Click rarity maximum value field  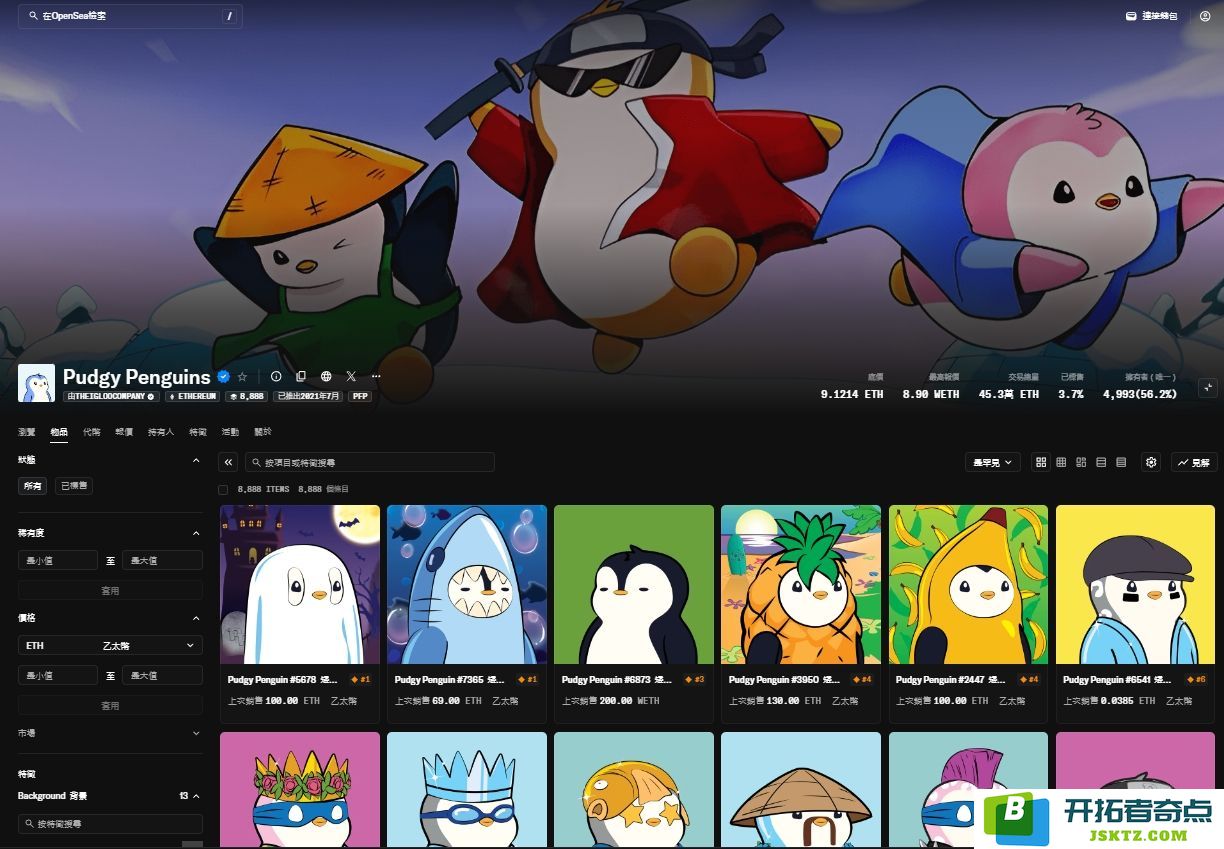[163, 561]
